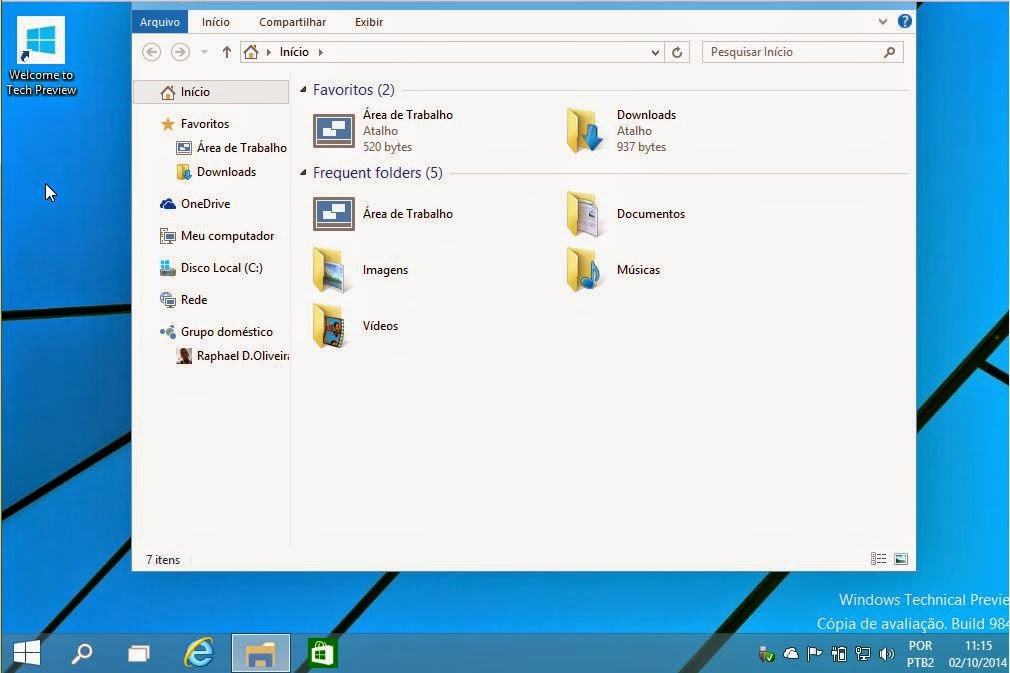Select the Vídeos folder icon

331,326
